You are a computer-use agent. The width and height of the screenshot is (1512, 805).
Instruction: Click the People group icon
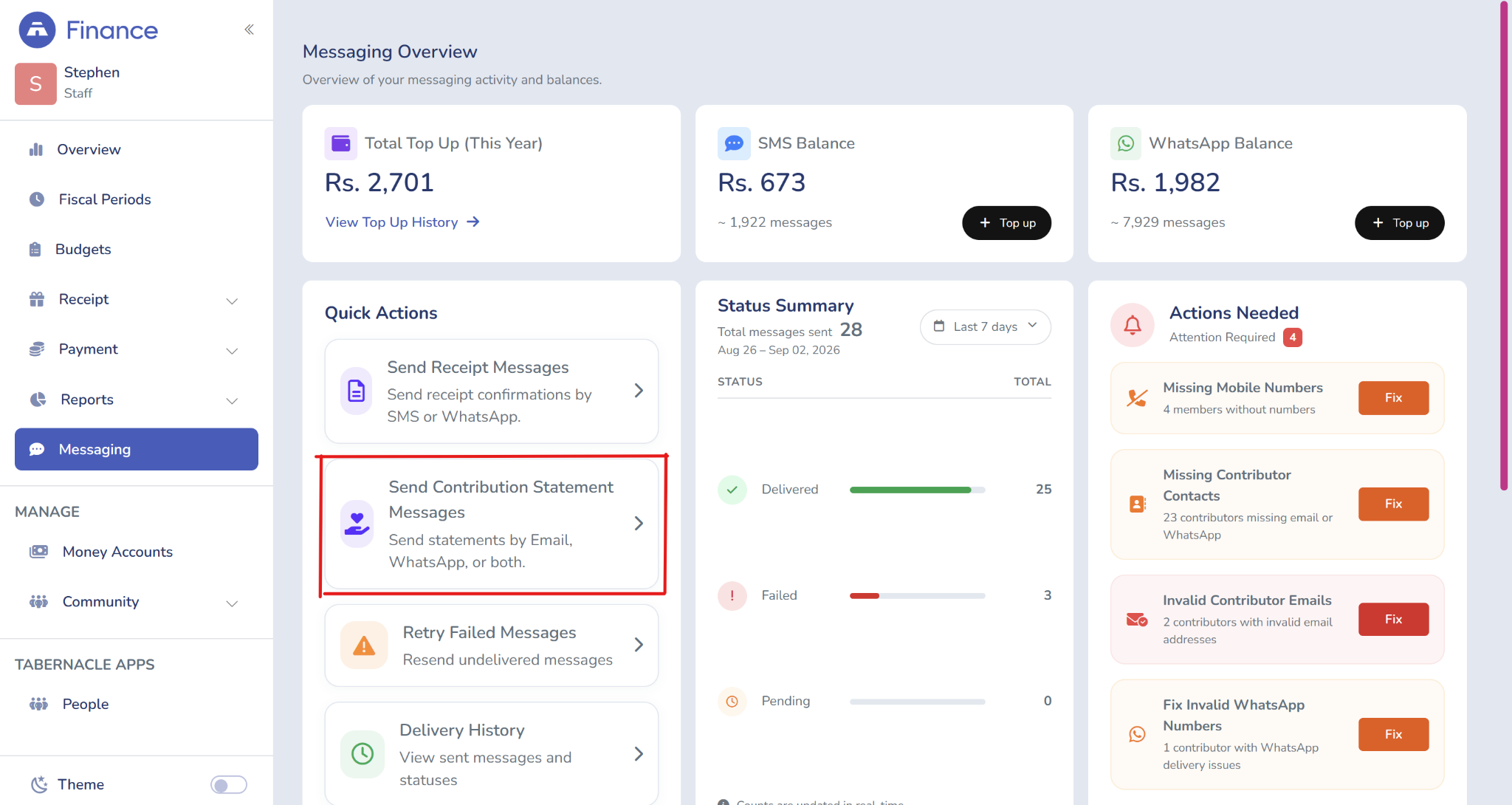(38, 704)
